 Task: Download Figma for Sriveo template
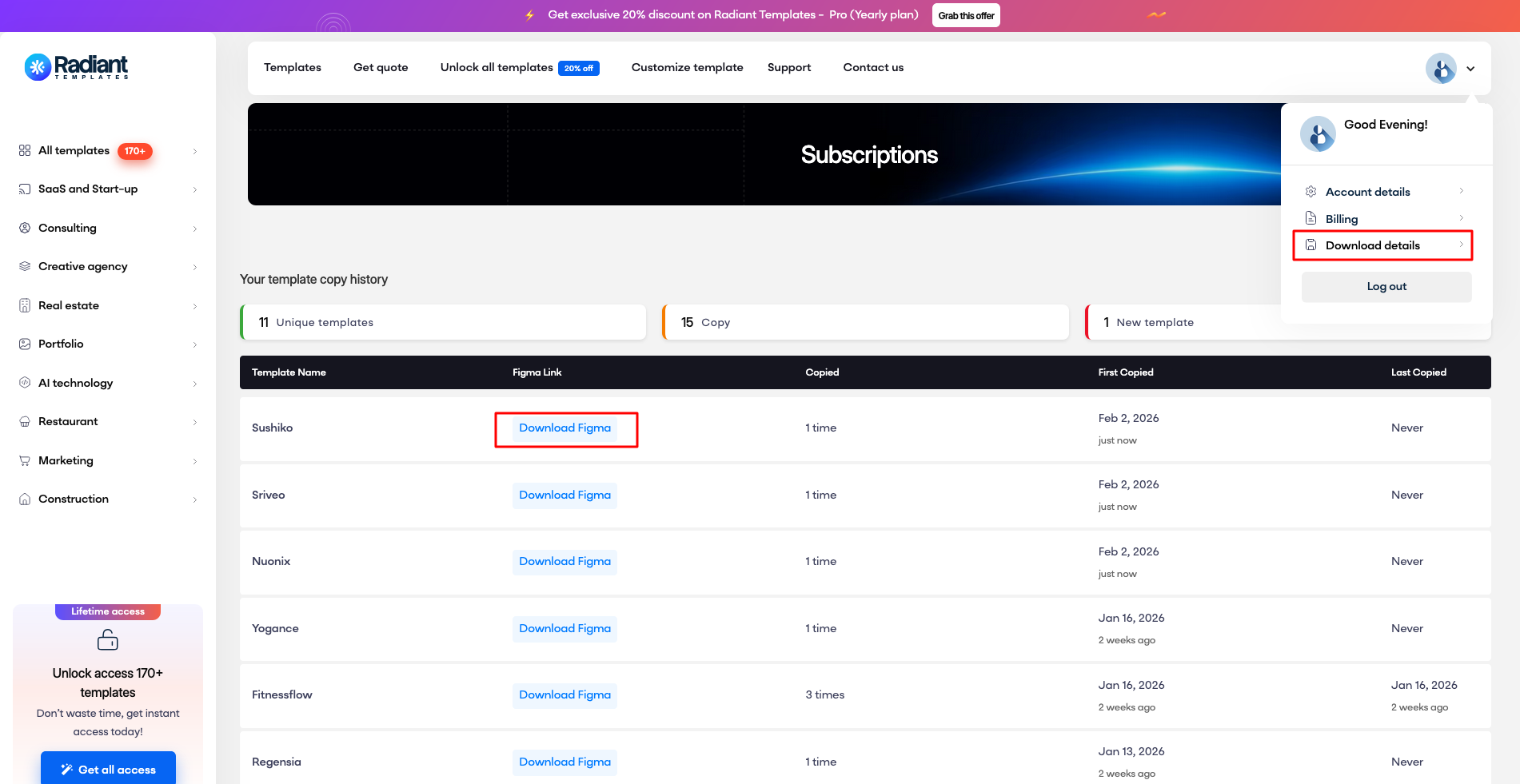[565, 495]
